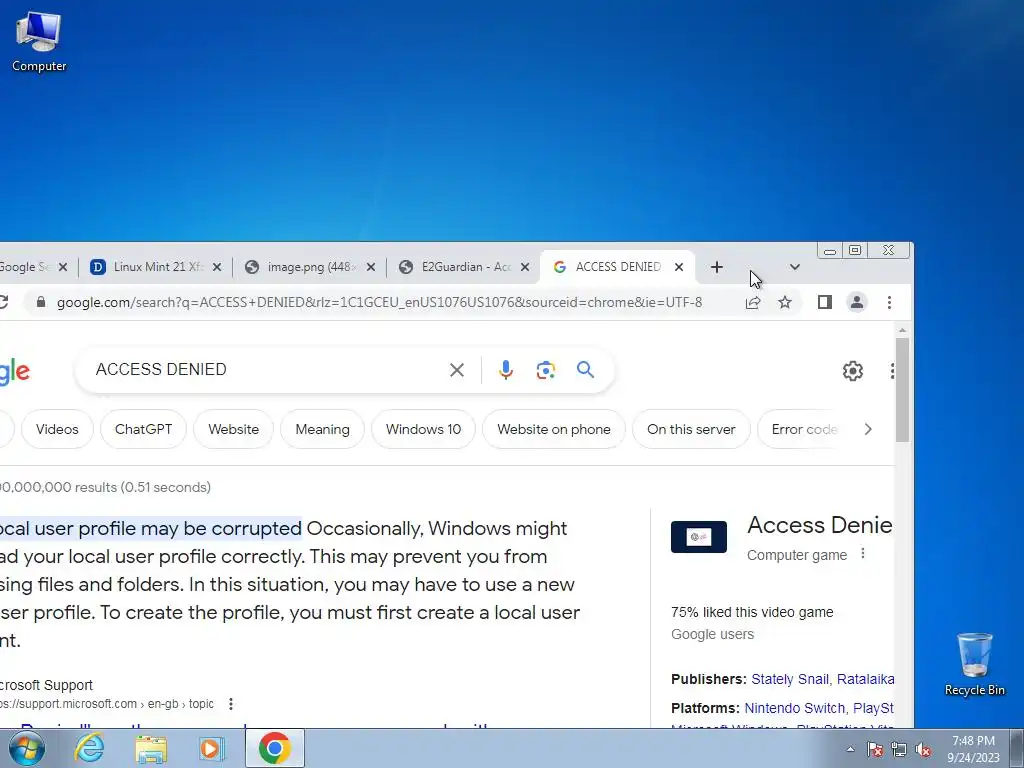Click the results count text

pyautogui.click(x=105, y=487)
